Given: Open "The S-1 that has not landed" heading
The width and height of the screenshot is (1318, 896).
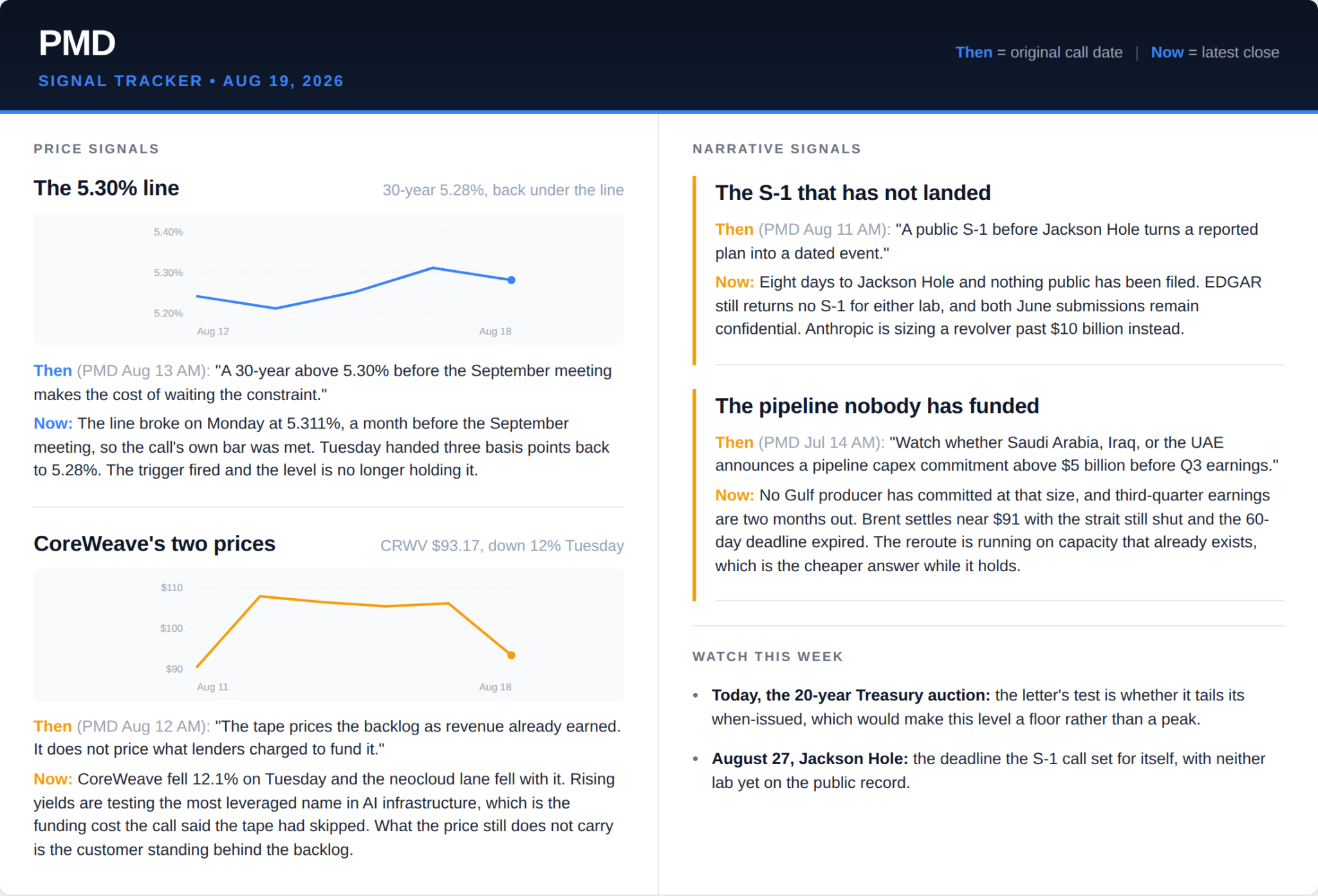Looking at the screenshot, I should click(853, 192).
